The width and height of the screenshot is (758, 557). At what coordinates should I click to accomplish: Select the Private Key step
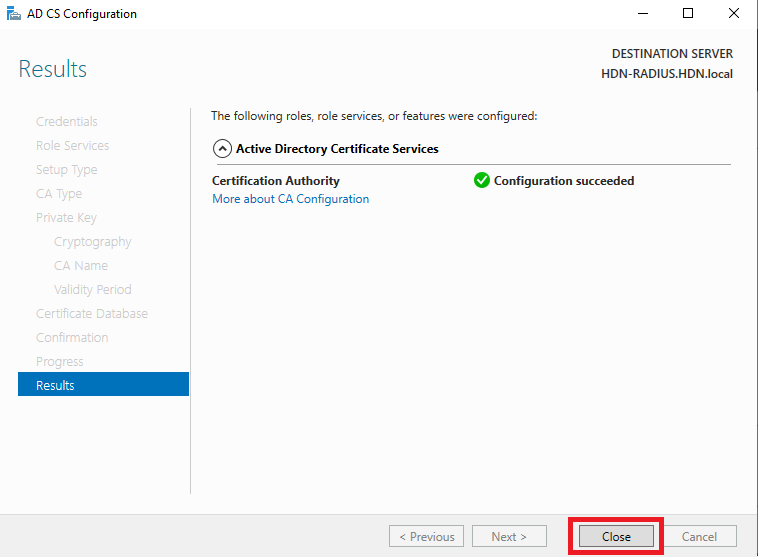[x=66, y=218]
